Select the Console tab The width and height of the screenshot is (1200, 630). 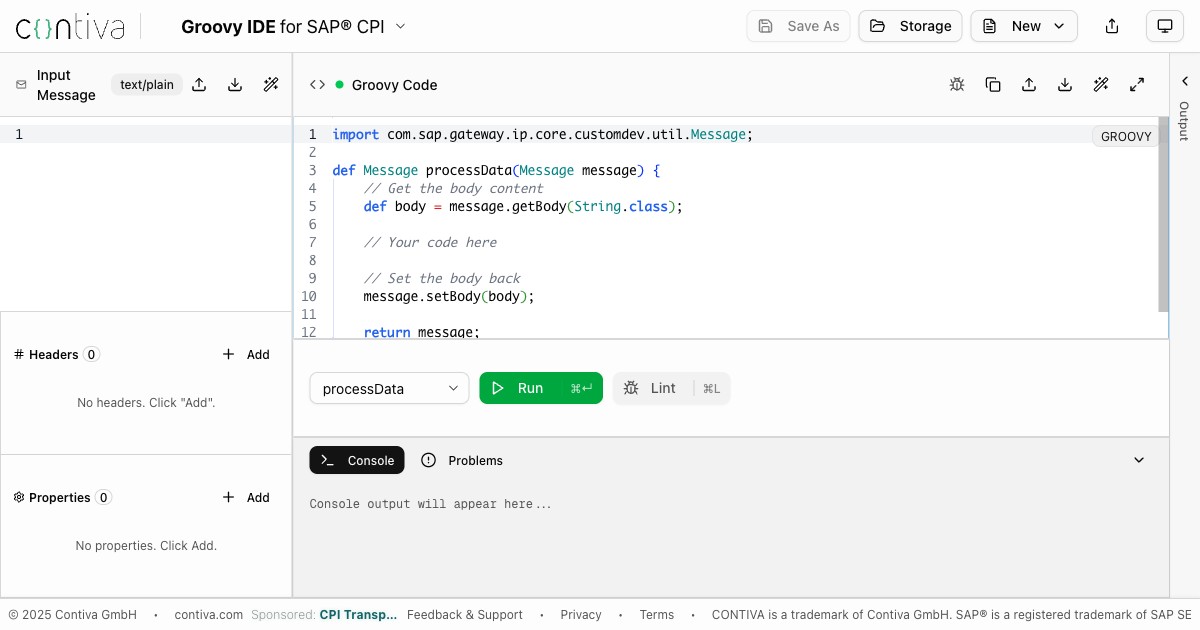357,460
